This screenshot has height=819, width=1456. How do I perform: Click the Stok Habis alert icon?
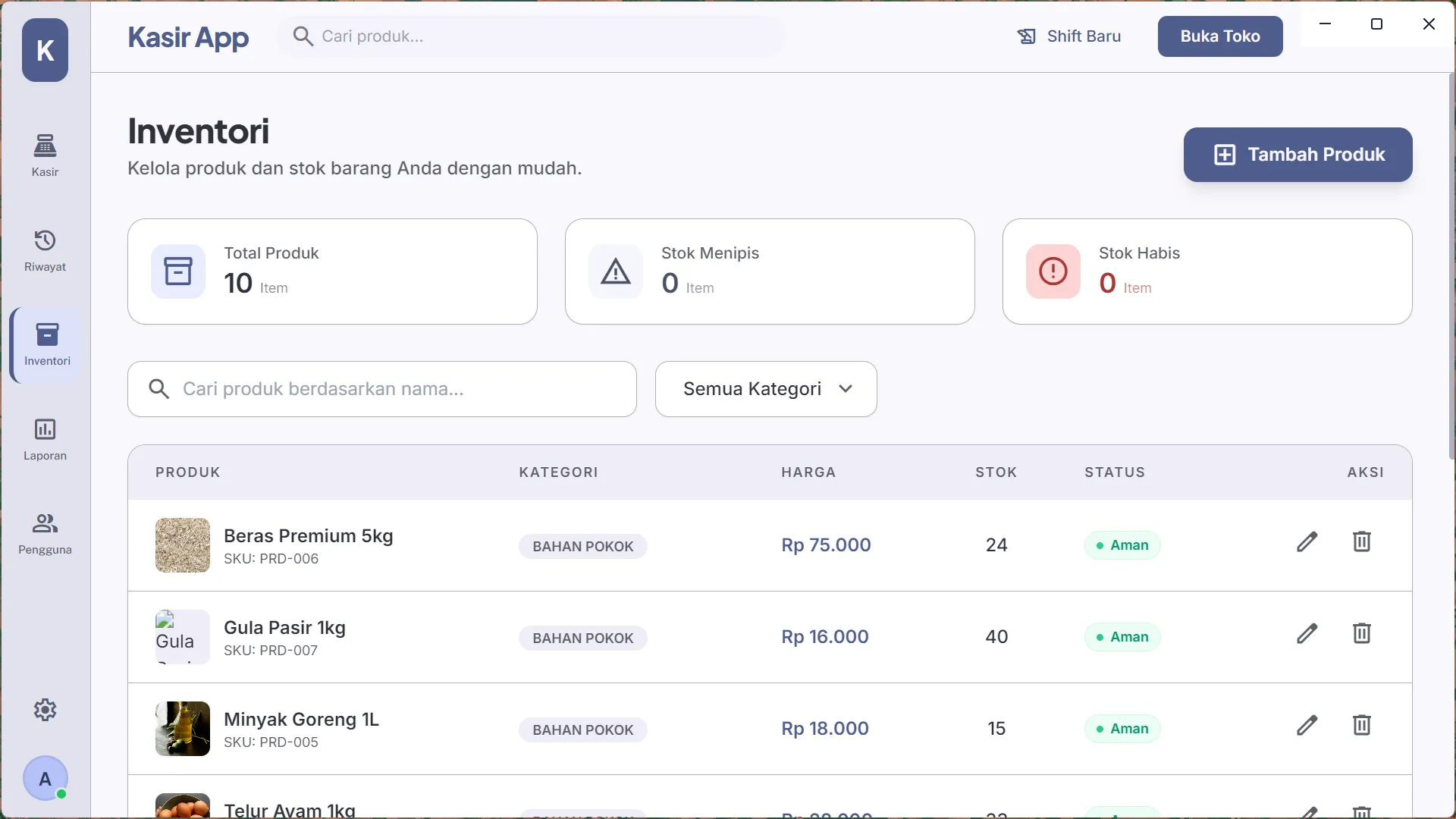click(1053, 271)
